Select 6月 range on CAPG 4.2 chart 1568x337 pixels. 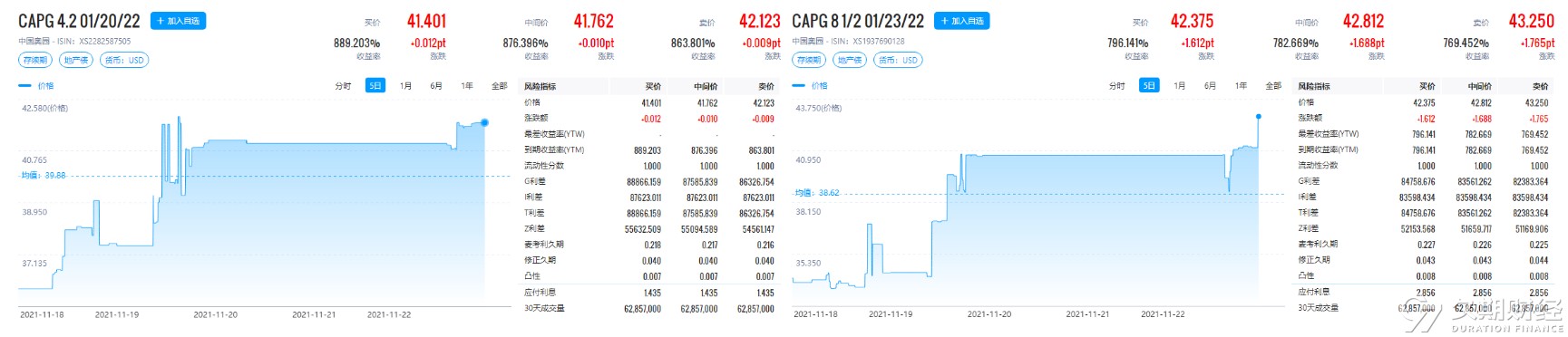[x=436, y=86]
